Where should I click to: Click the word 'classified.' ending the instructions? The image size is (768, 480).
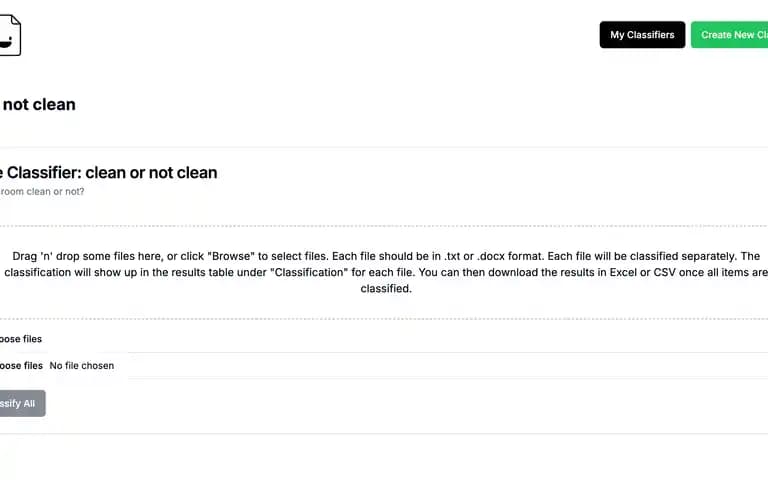pos(386,288)
